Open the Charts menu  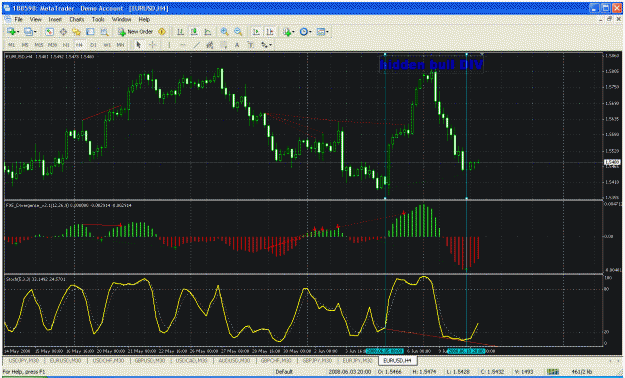77,19
